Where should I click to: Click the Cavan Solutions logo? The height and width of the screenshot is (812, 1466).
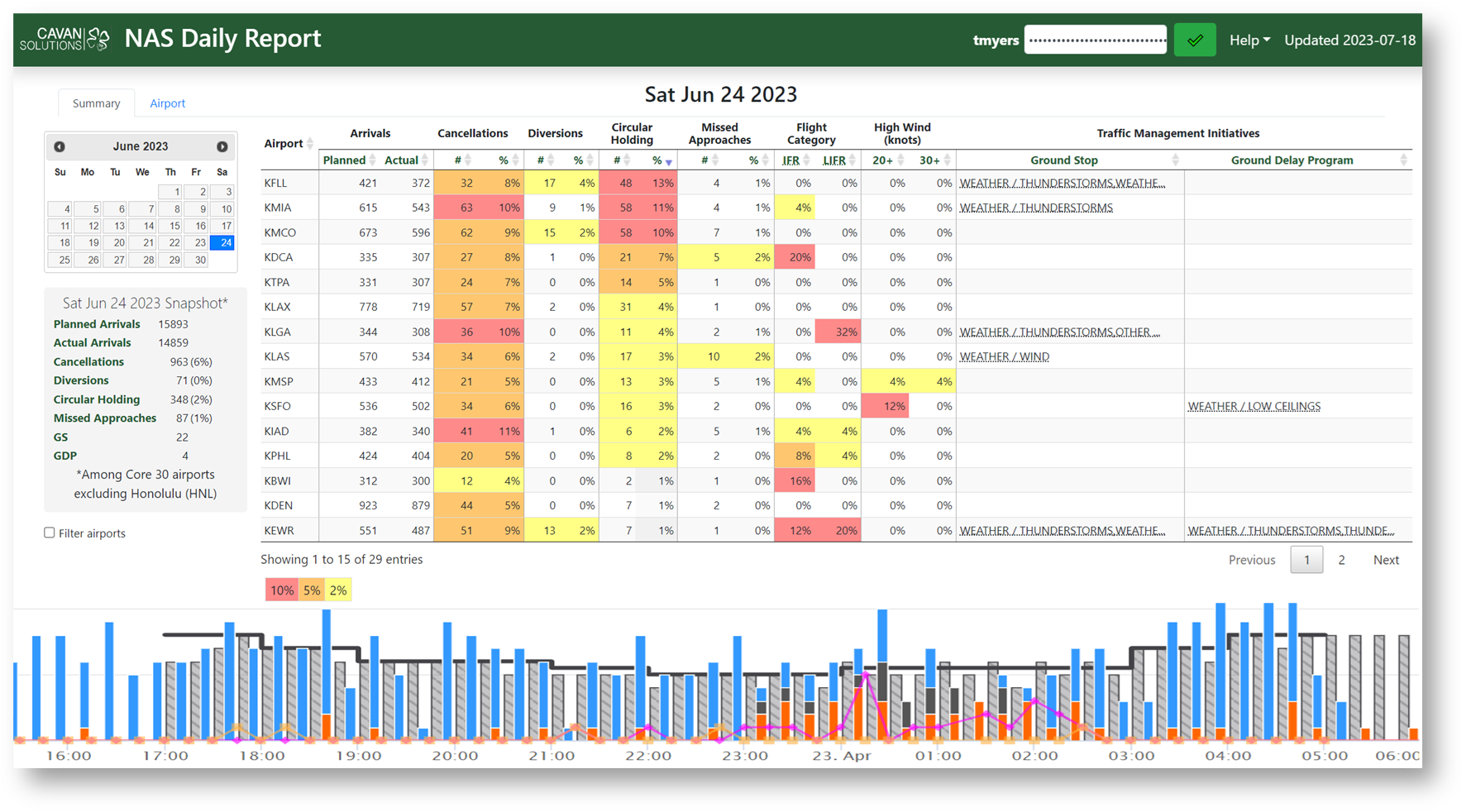[64, 39]
